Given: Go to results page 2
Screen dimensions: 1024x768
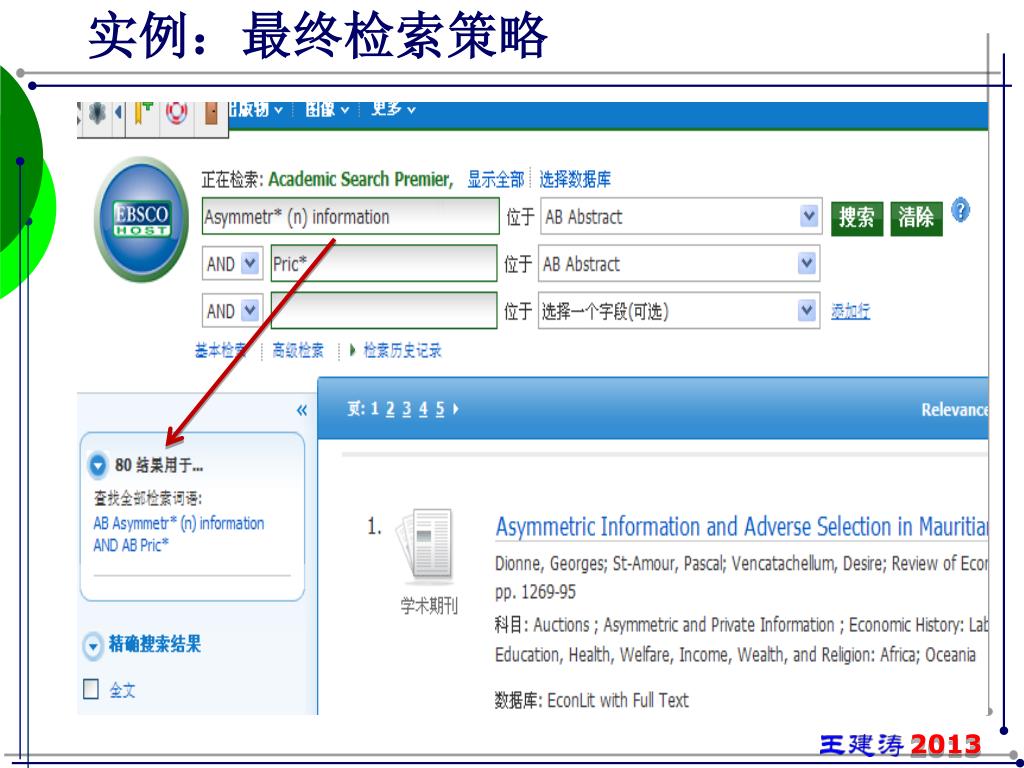Looking at the screenshot, I should [390, 409].
